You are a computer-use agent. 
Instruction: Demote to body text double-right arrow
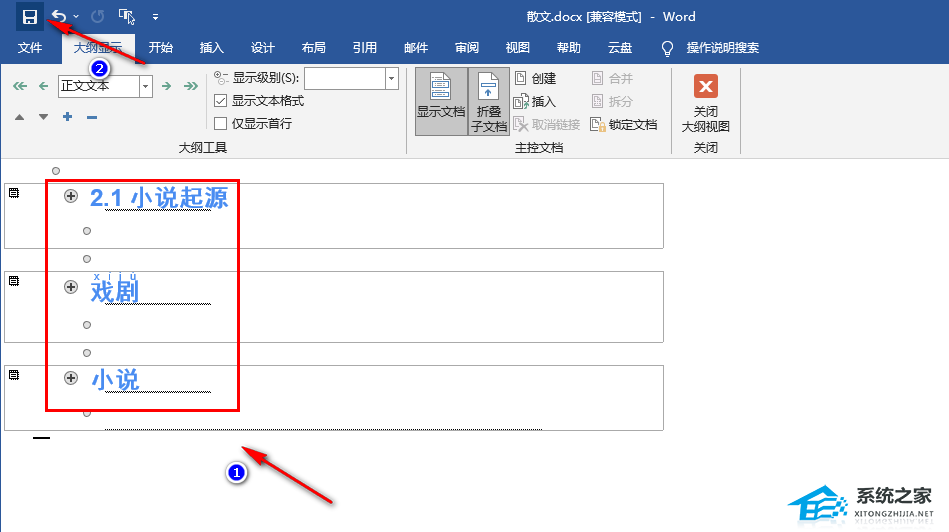(x=191, y=86)
